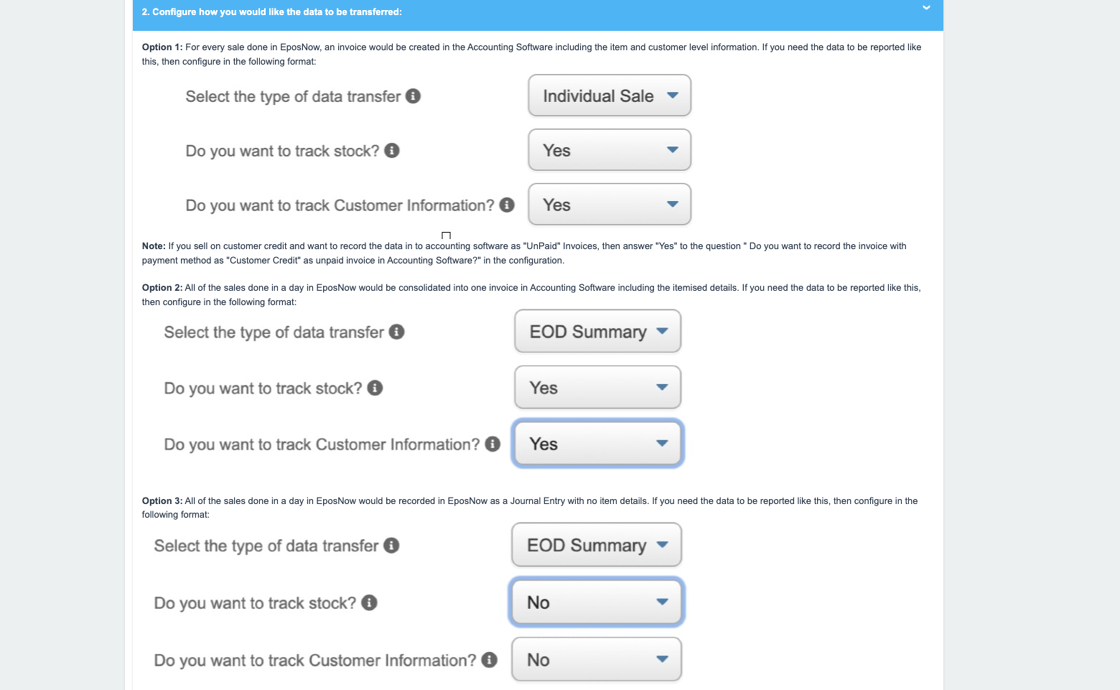The image size is (1120, 690).
Task: Click info icon beside Option 3 Customer Information question
Action: coord(489,660)
